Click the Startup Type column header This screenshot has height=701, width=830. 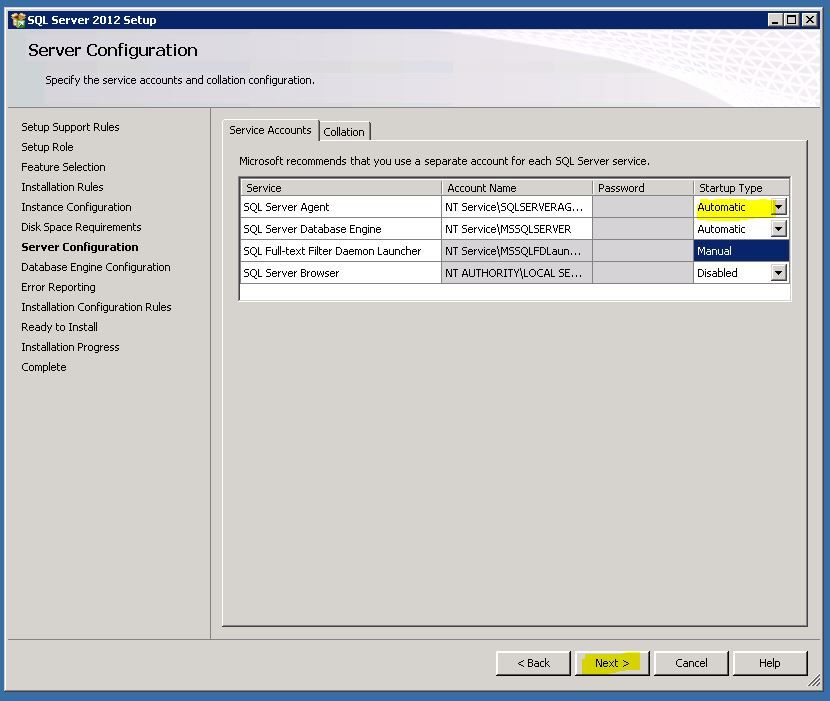pos(742,188)
